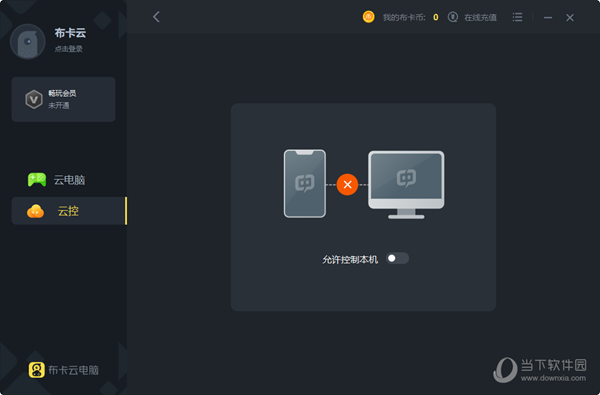Screen dimensions: 600x395
Task: Click the desktop monitor illustration
Action: [x=406, y=184]
